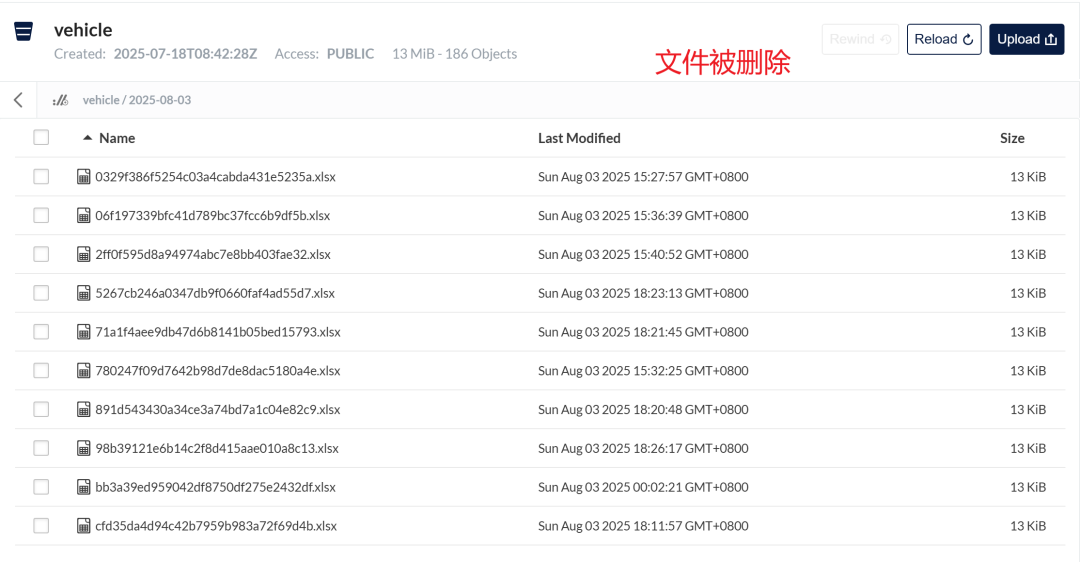Screen dimensions: 1080x562
Task: Click the Reload button
Action: click(x=944, y=39)
